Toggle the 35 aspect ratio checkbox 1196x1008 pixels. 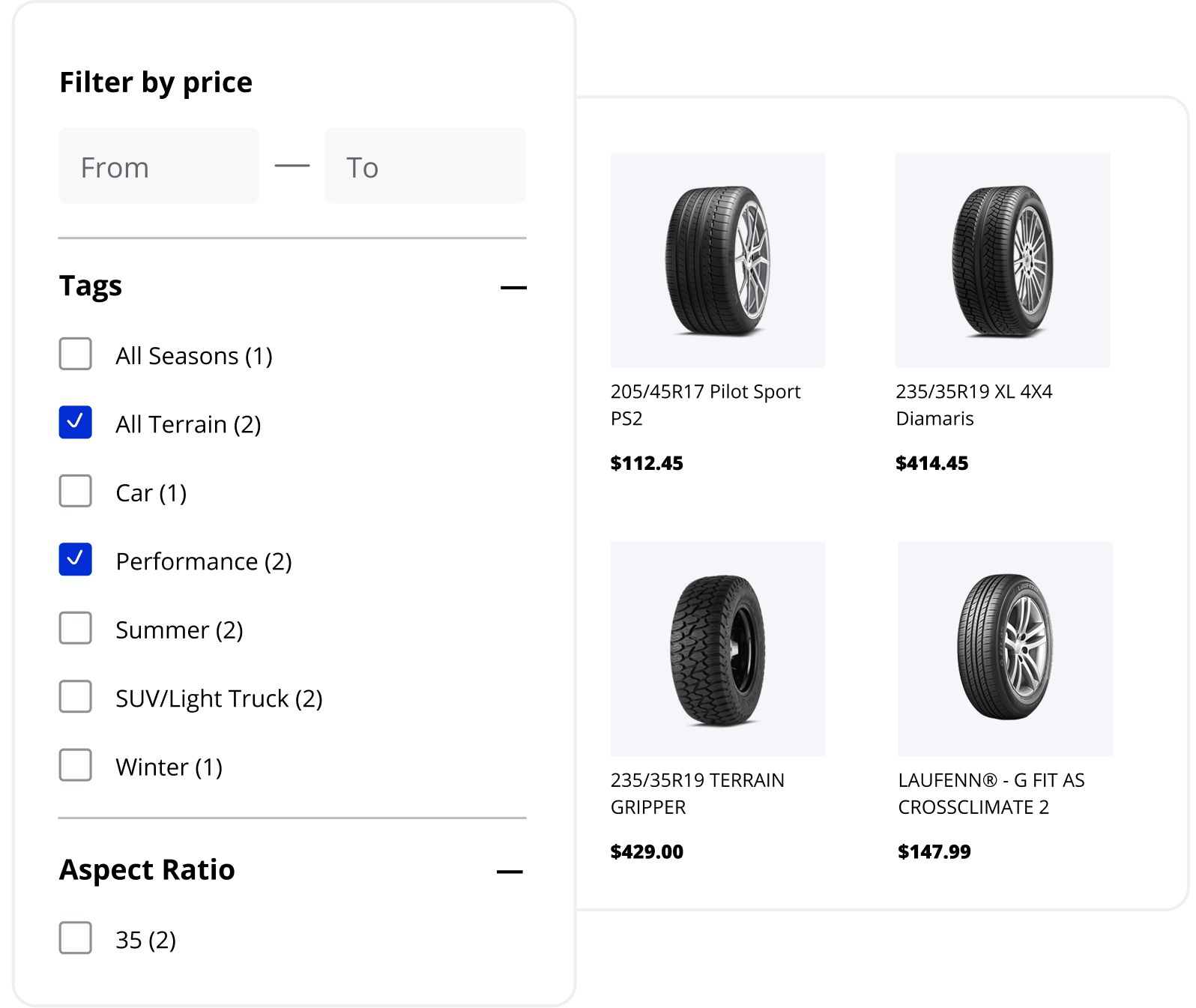tap(76, 938)
